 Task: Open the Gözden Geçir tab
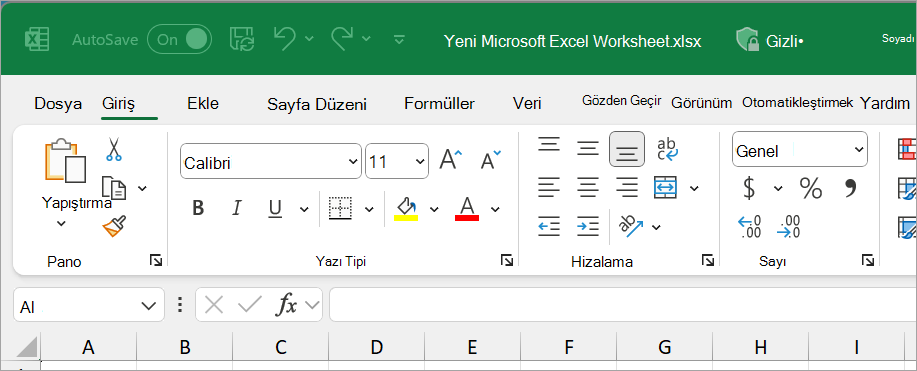[x=622, y=101]
